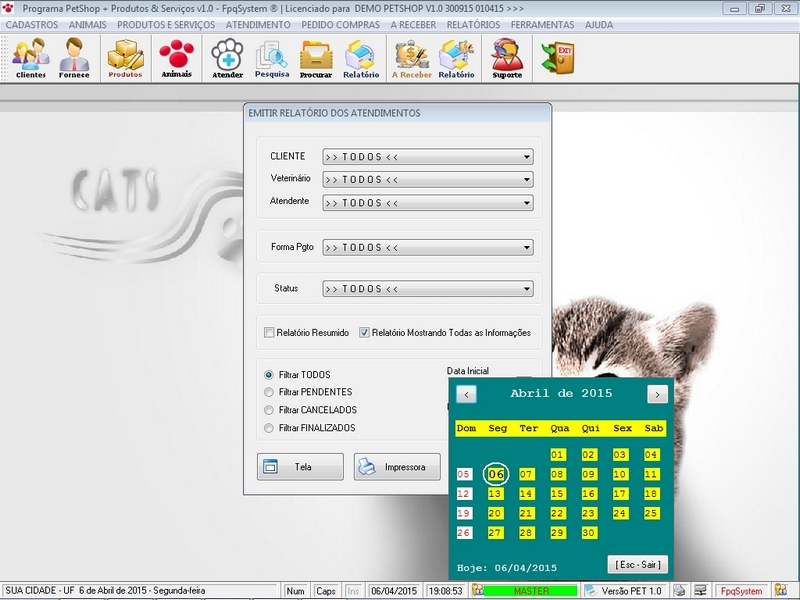
Task: Open the Clientes toolbar icon
Action: click(x=31, y=58)
